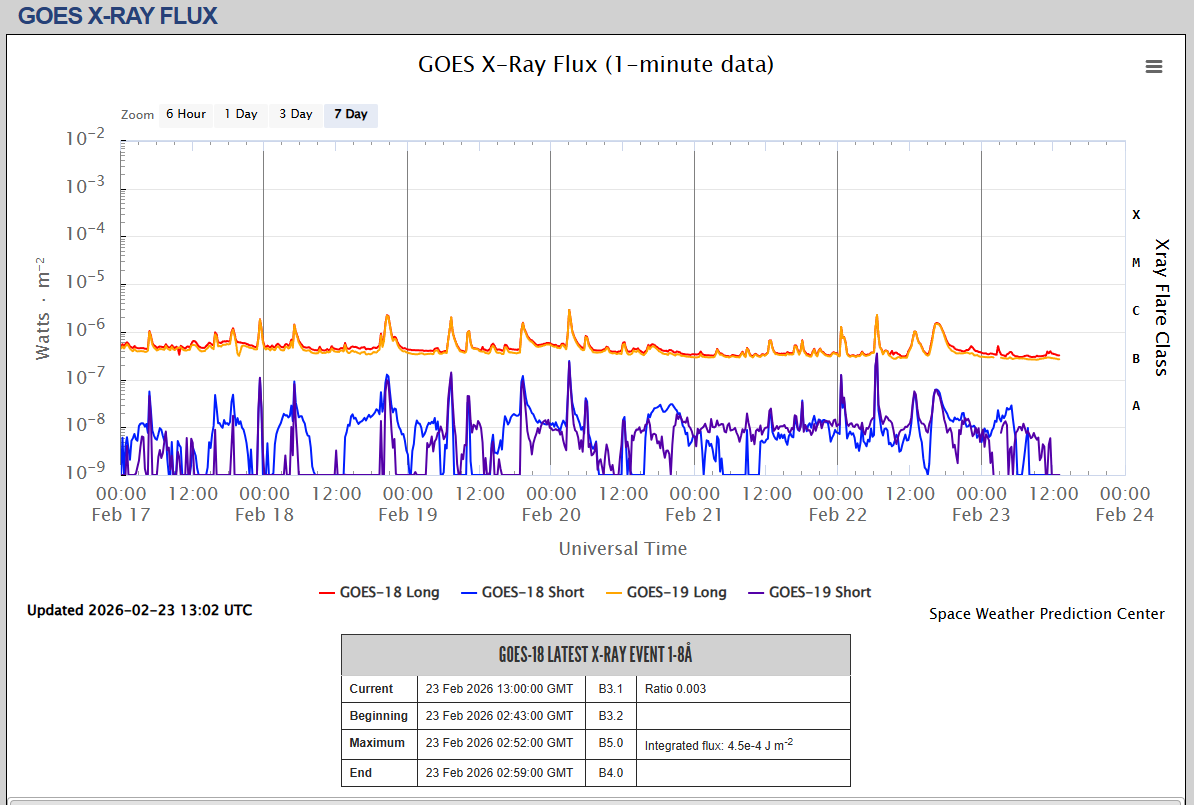The width and height of the screenshot is (1194, 805).
Task: Select the 1 Day zoom range
Action: tap(241, 114)
